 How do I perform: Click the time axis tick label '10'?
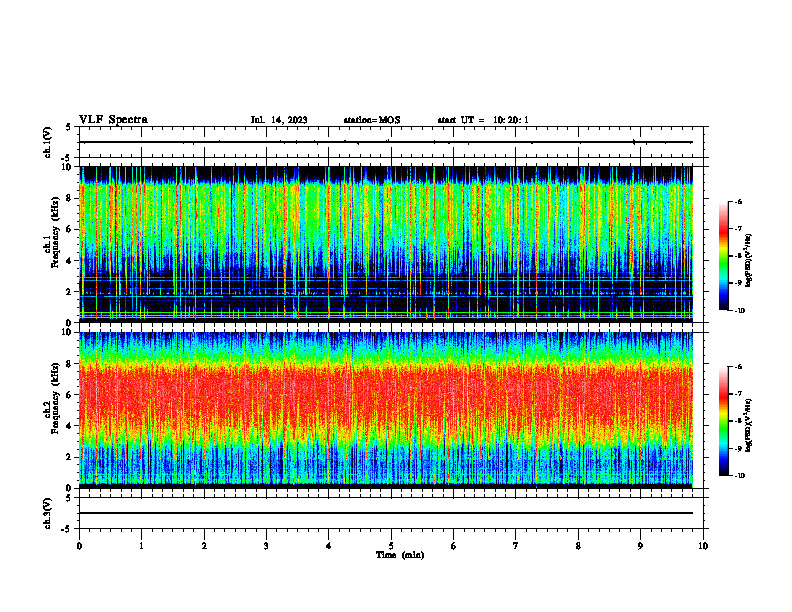703,546
